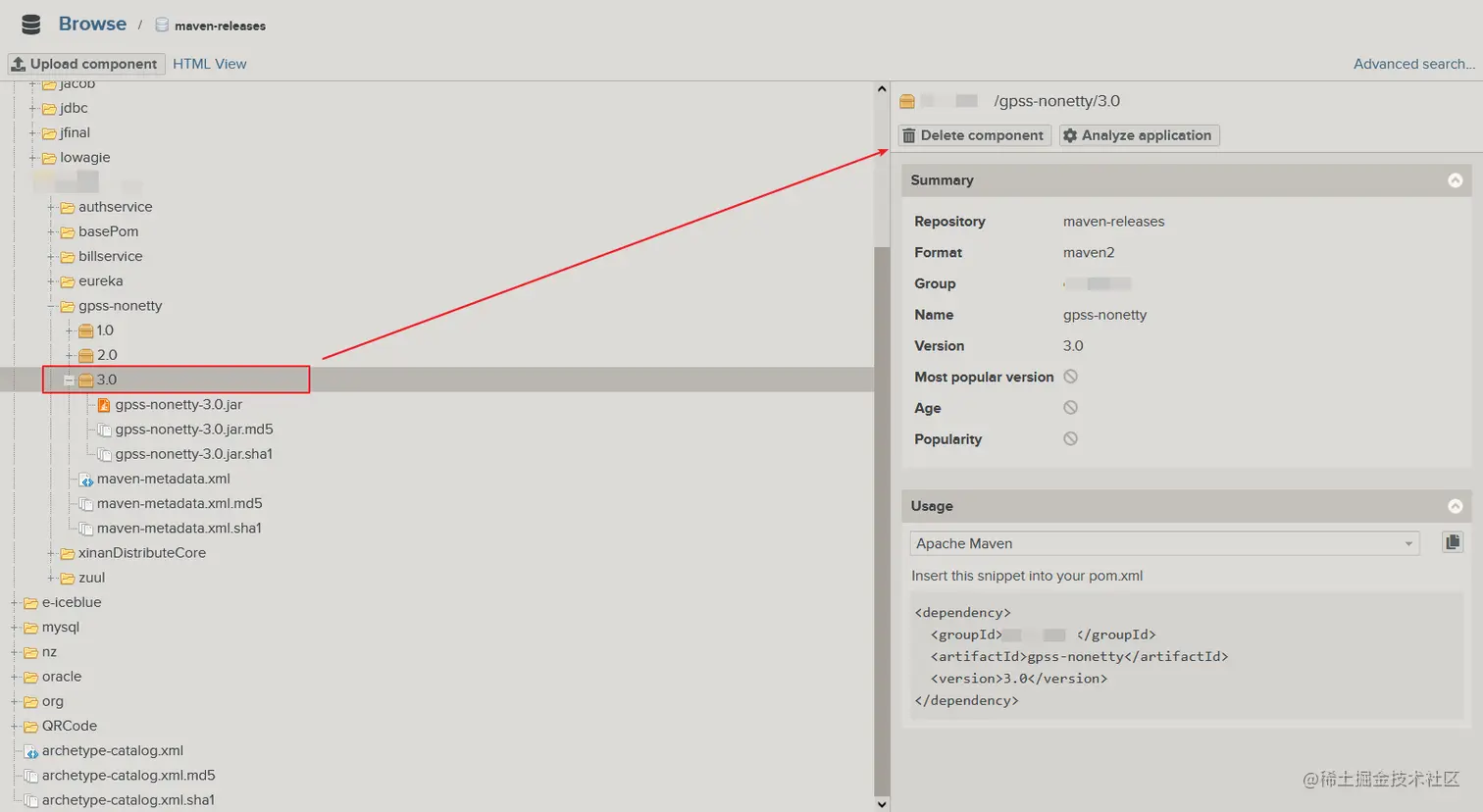Click the file icon for archetype-catalog.xml.md5
This screenshot has height=812, width=1483.
click(31, 776)
